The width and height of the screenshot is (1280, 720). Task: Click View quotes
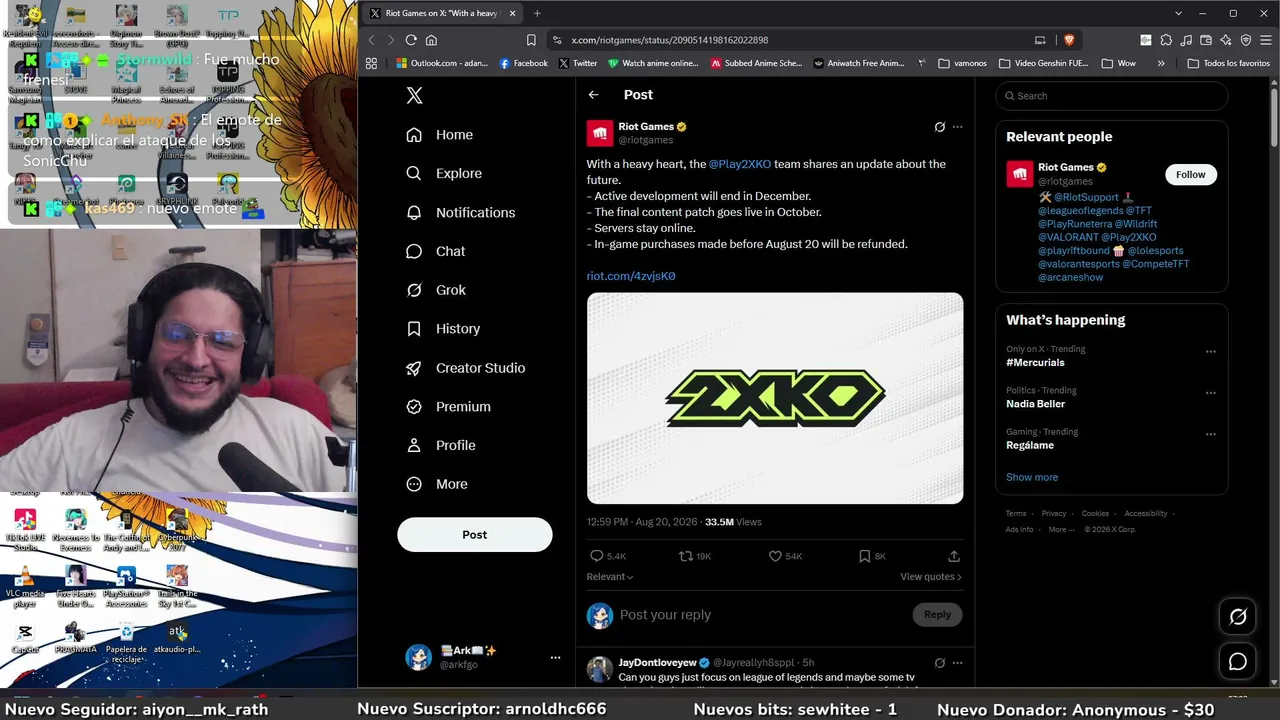tap(931, 577)
